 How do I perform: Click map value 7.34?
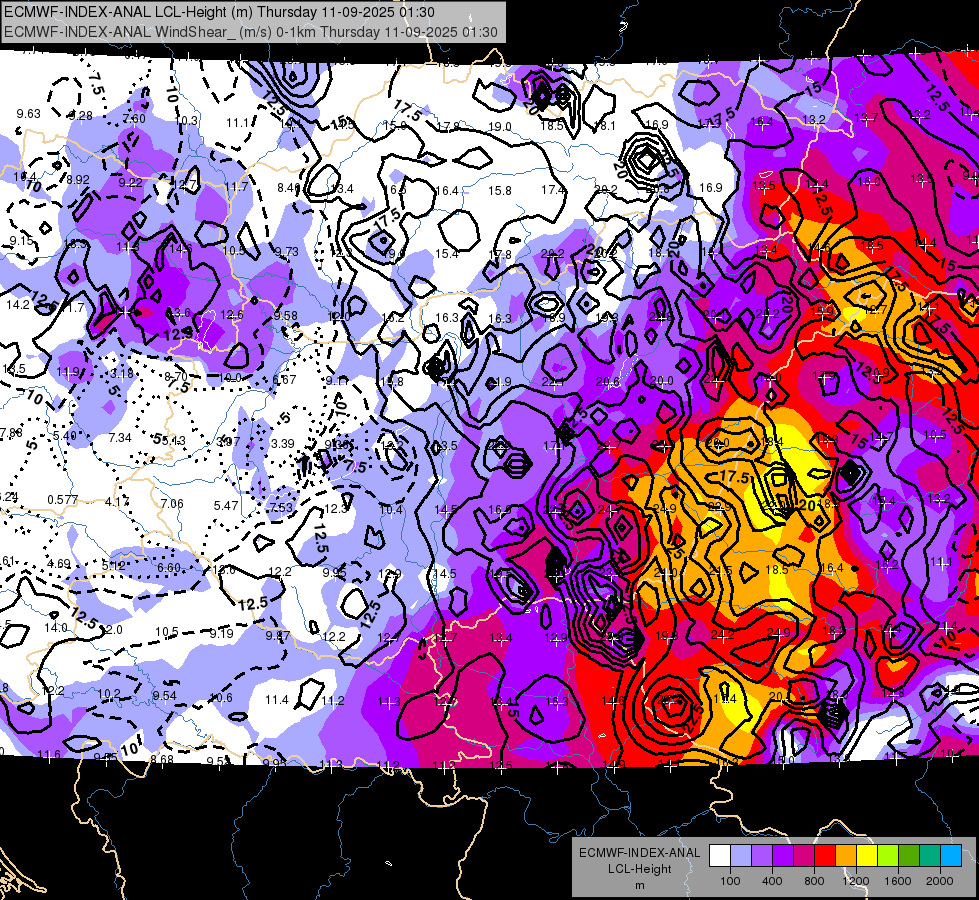120,438
